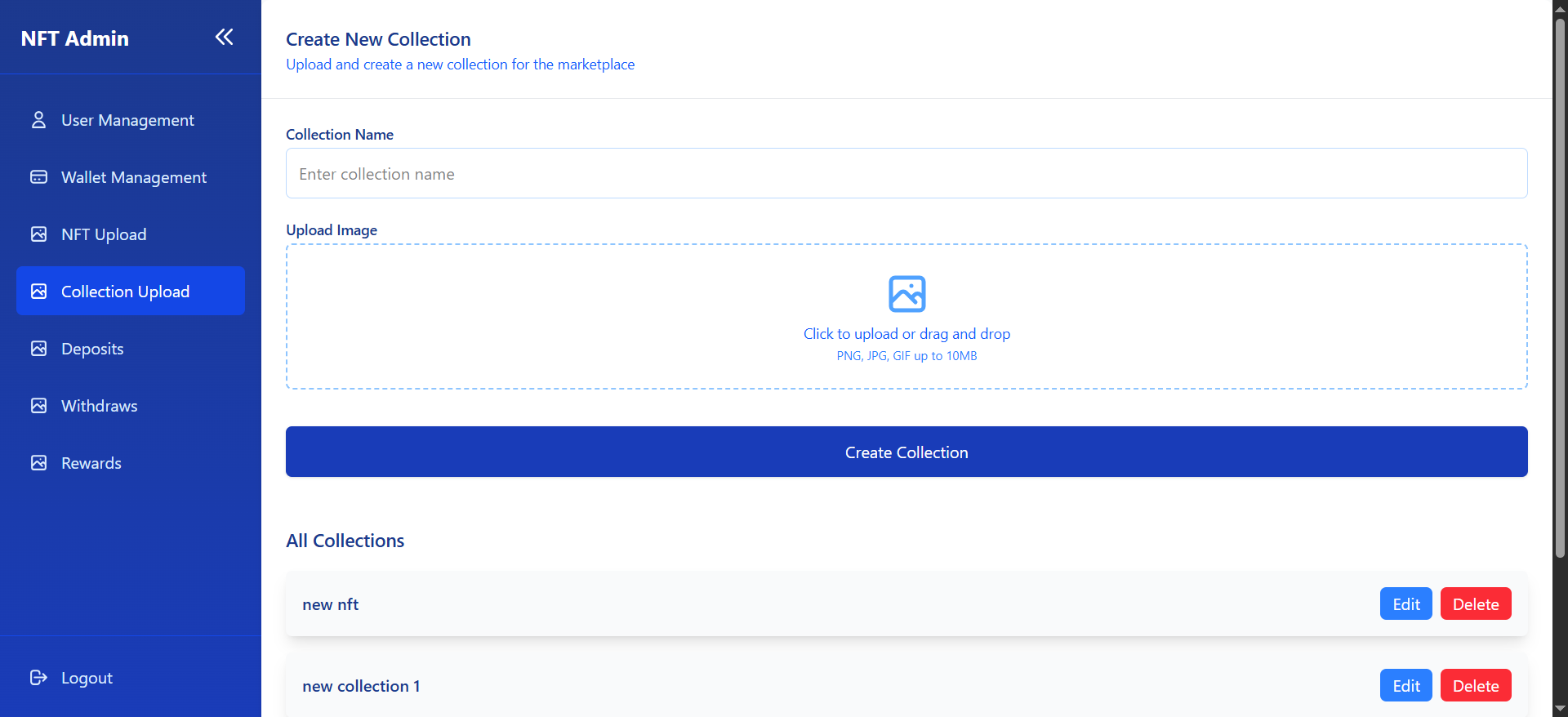Open the Deposits section
Image resolution: width=1568 pixels, height=717 pixels.
92,348
